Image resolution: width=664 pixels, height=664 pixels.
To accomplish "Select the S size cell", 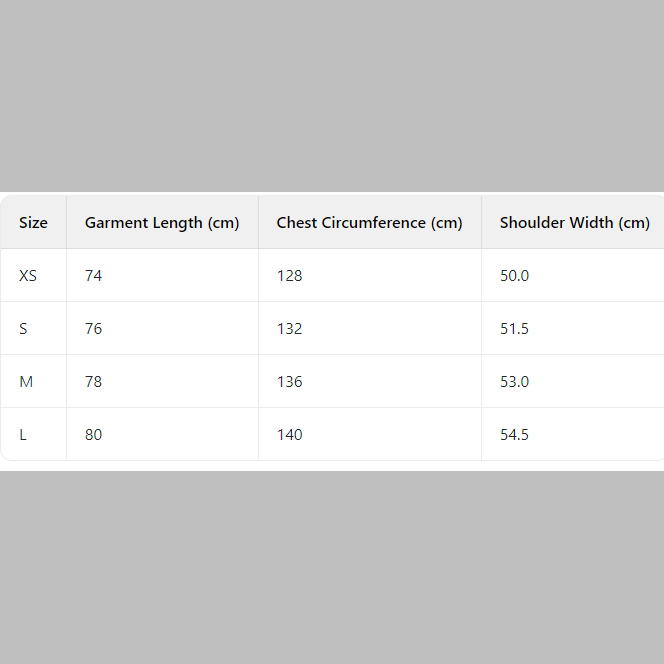I will (x=24, y=329).
